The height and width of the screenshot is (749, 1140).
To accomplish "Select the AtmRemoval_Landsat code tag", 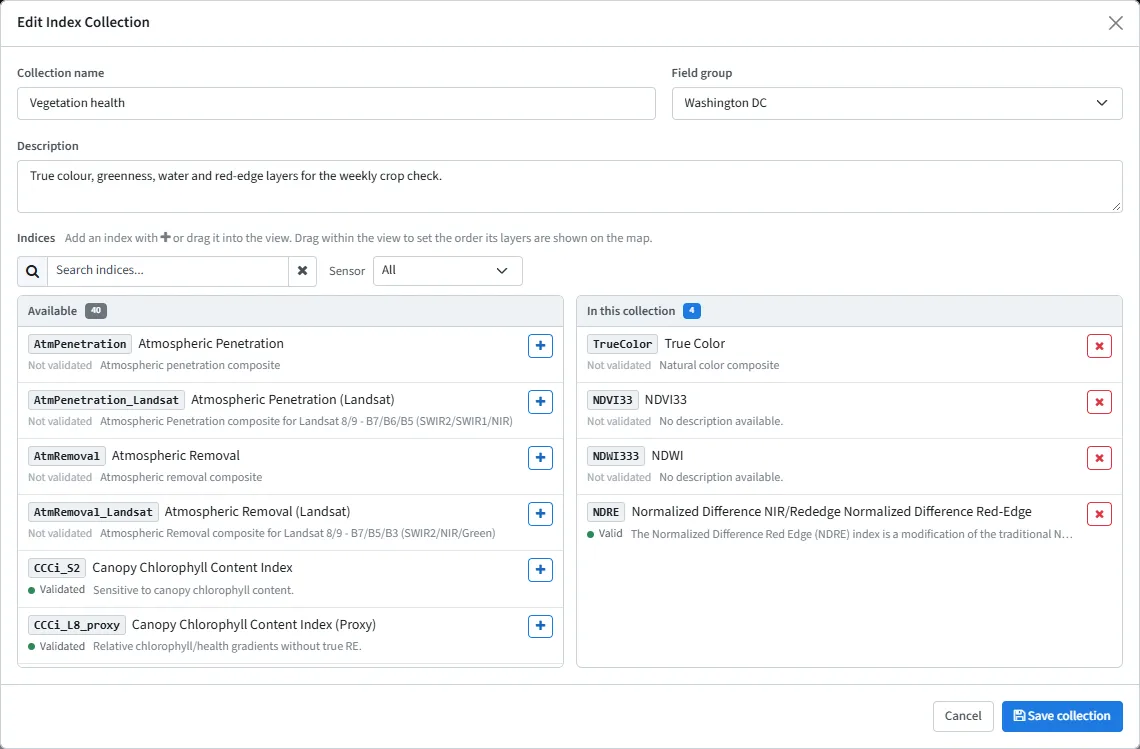I will pyautogui.click(x=93, y=512).
